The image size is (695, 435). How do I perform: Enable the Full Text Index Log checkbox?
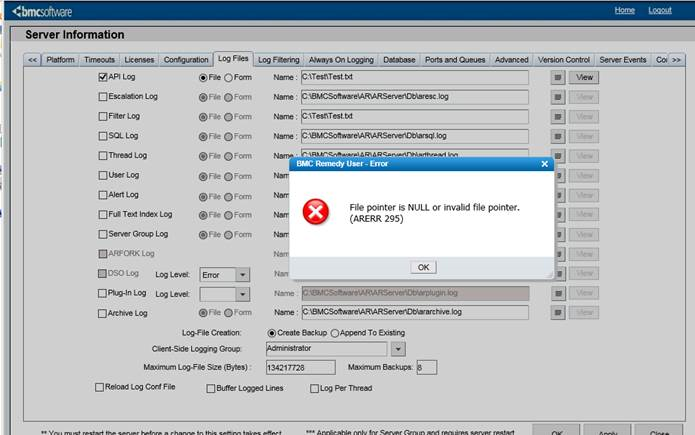103,214
